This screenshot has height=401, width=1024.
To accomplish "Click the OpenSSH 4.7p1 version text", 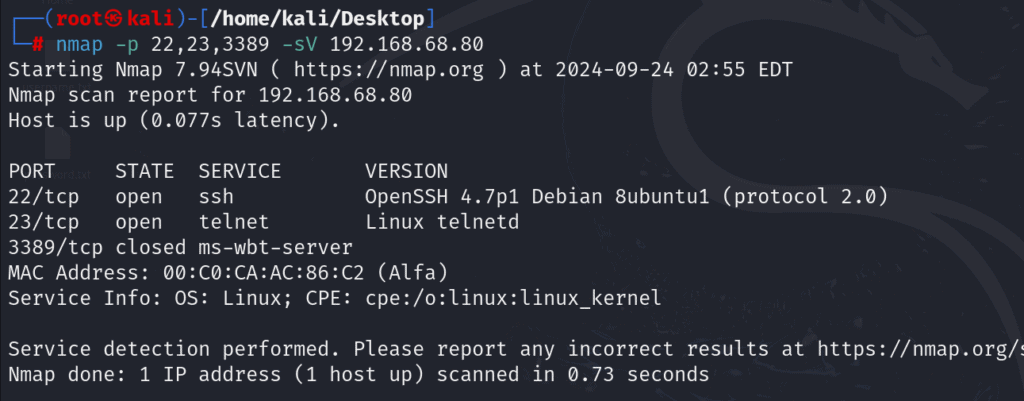I will point(442,197).
